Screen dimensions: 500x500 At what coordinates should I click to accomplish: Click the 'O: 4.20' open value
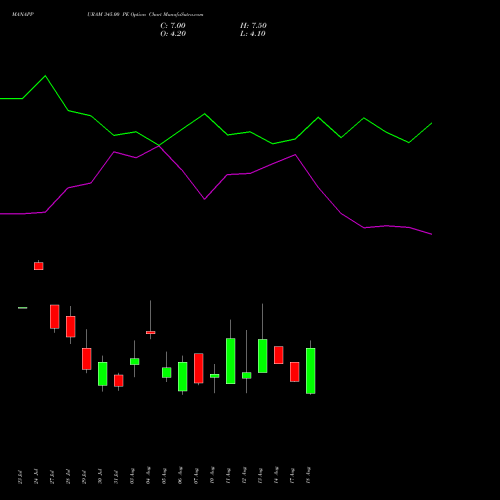pyautogui.click(x=173, y=34)
